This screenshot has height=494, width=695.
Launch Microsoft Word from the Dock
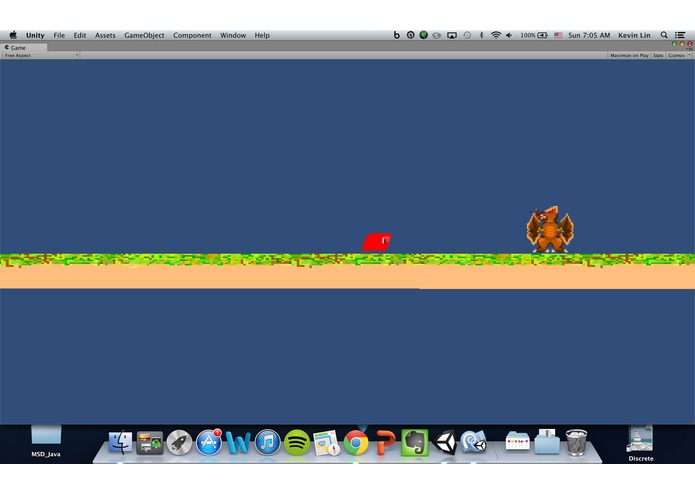238,442
